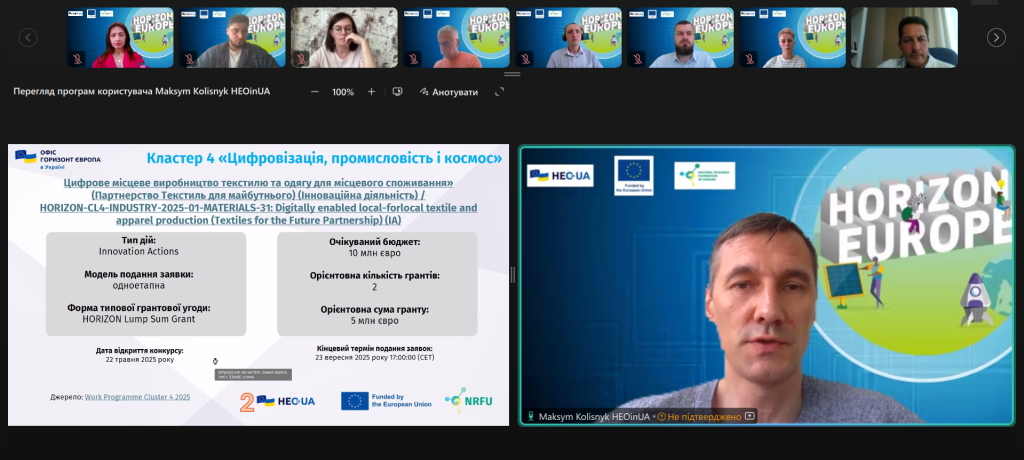Screen dimensions: 1024x460
Task: Open Work Programme Cluster 4 2025 link
Action: (x=137, y=397)
